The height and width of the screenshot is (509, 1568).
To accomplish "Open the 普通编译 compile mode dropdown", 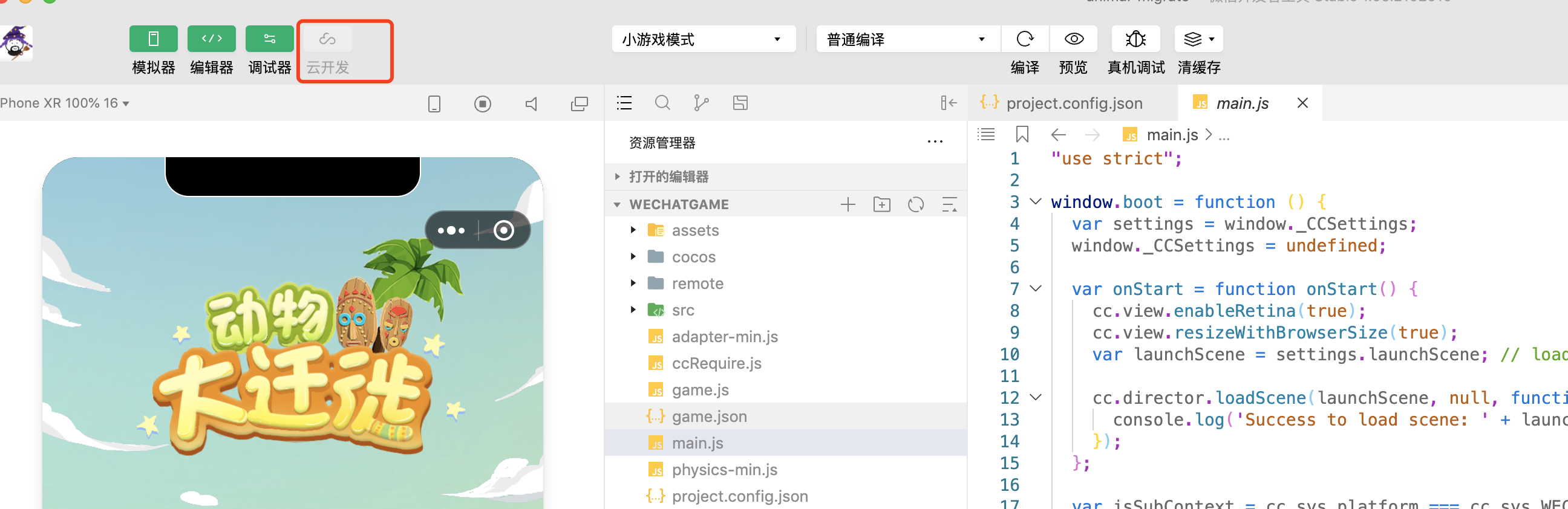I will pos(908,39).
